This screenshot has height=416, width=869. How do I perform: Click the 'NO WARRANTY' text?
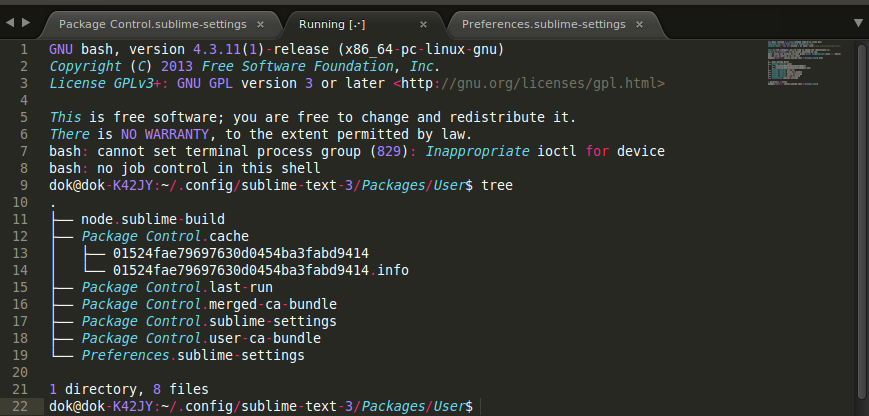click(165, 135)
